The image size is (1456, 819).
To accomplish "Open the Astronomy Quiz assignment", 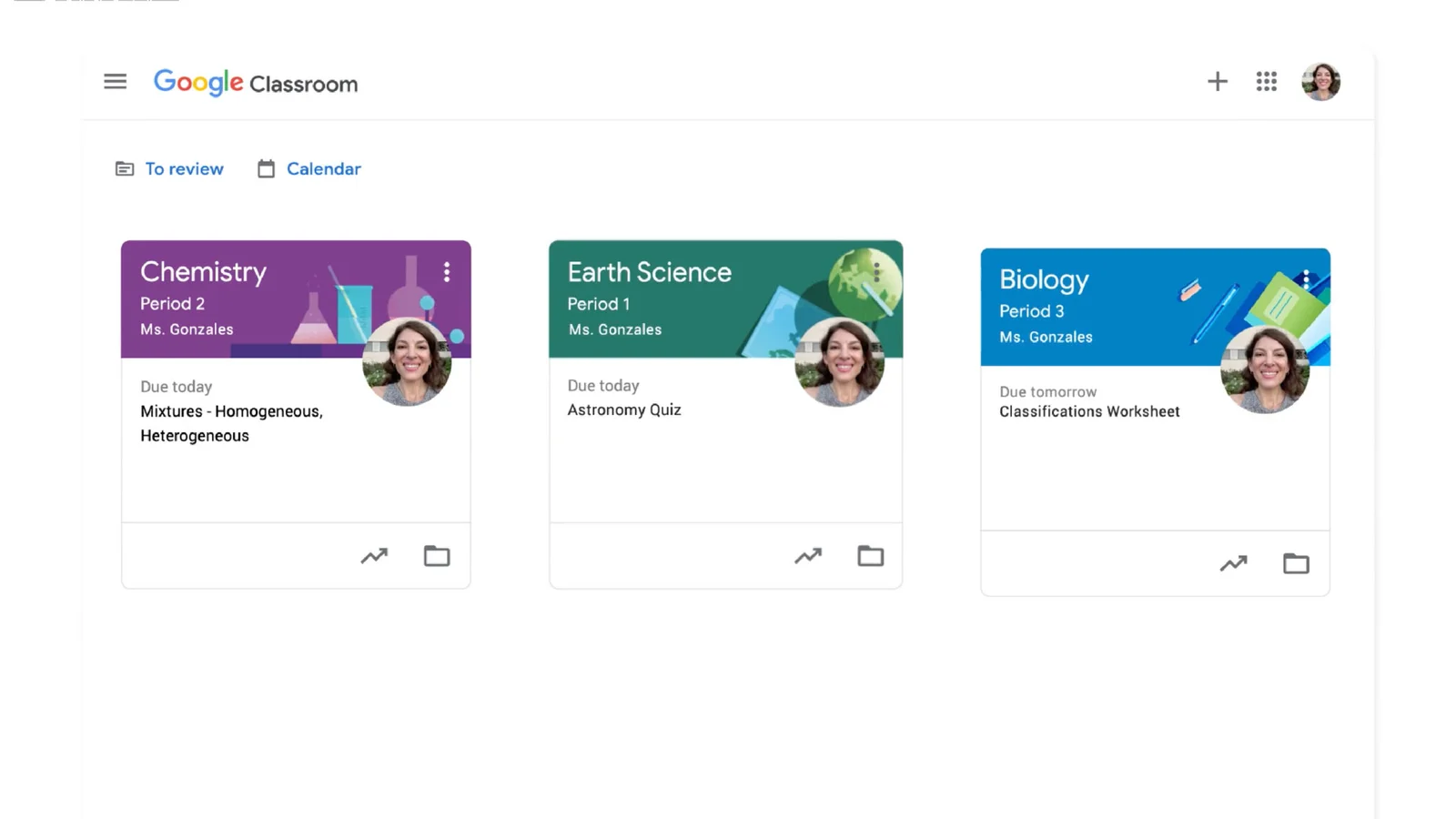I will [624, 410].
